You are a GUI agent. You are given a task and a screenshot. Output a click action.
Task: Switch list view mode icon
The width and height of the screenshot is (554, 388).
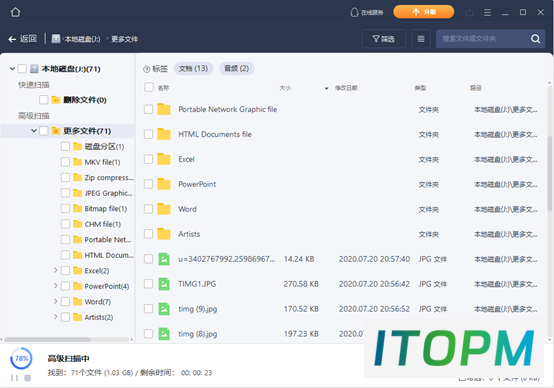click(x=421, y=39)
